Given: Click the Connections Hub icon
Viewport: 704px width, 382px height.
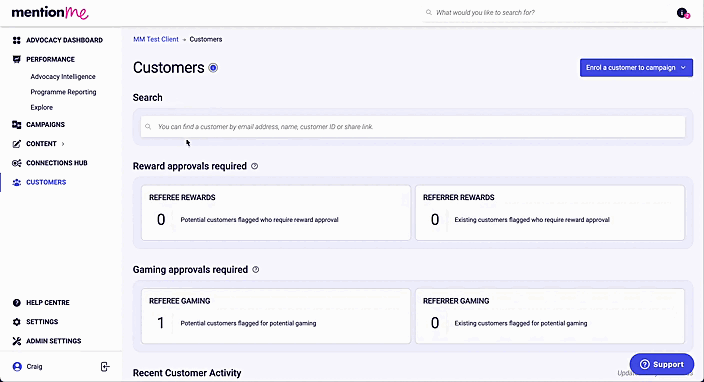Looking at the screenshot, I should [x=17, y=163].
